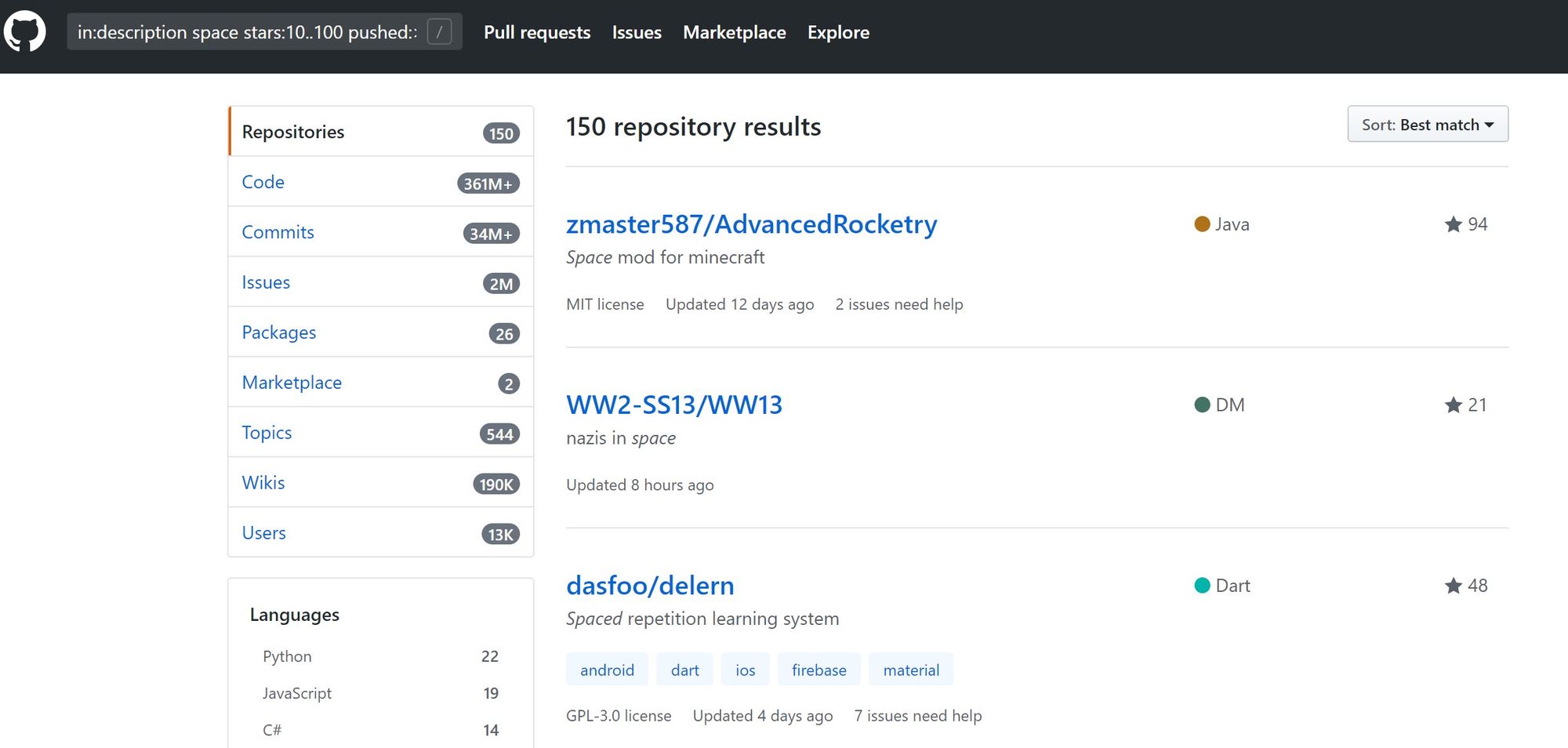The width and height of the screenshot is (1568, 748).
Task: Click the firebase topic tag
Action: (x=818, y=670)
